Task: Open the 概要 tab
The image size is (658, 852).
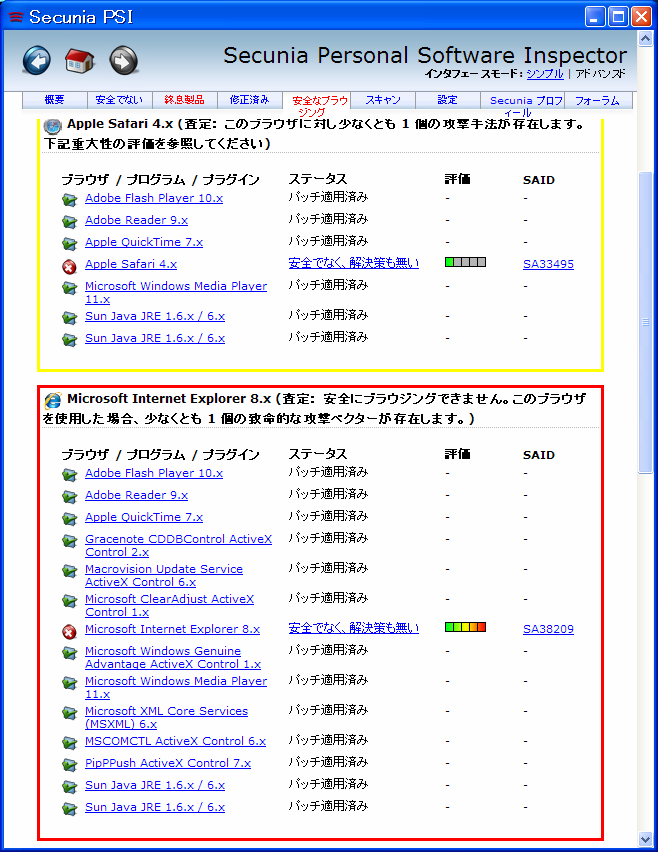Action: pos(54,100)
